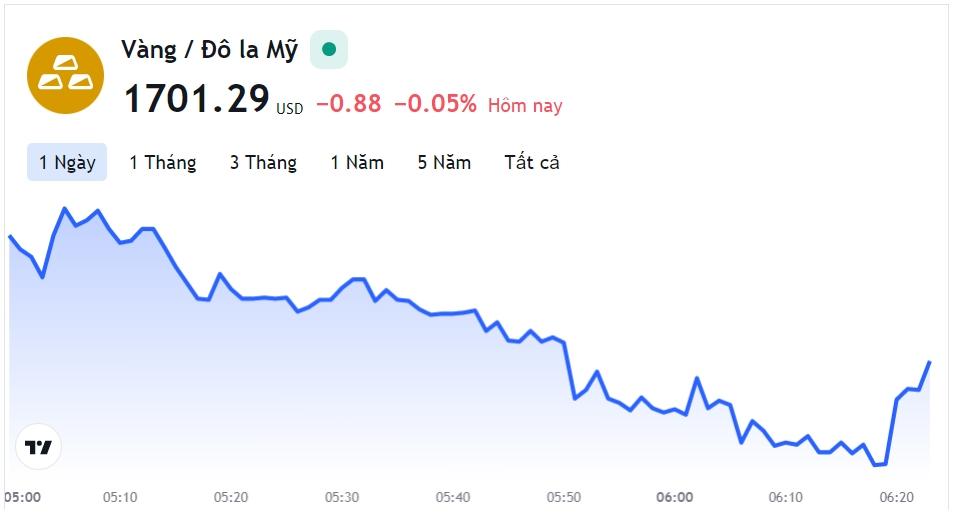Show the 1 Năm chart range
Screen dimensions: 955x526
(357, 163)
